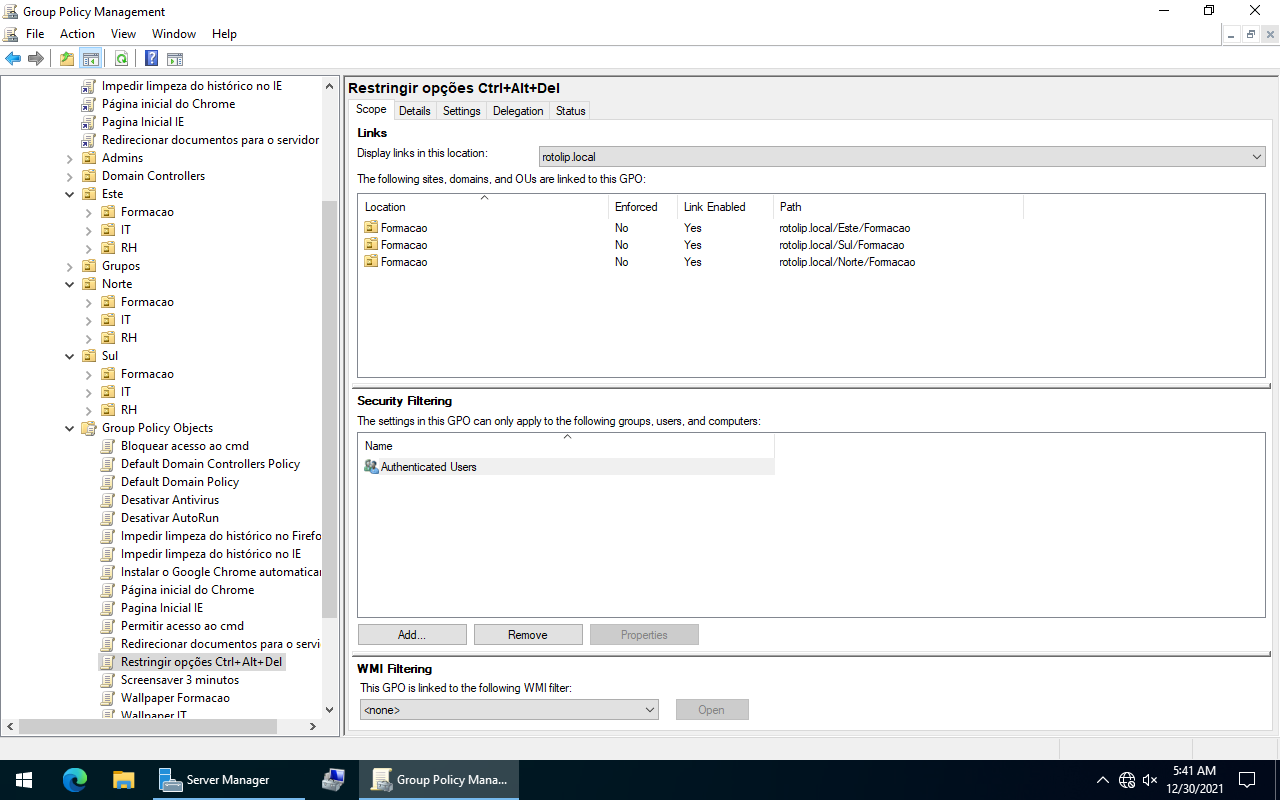Expand the Admins organizational unit

pyautogui.click(x=70, y=158)
